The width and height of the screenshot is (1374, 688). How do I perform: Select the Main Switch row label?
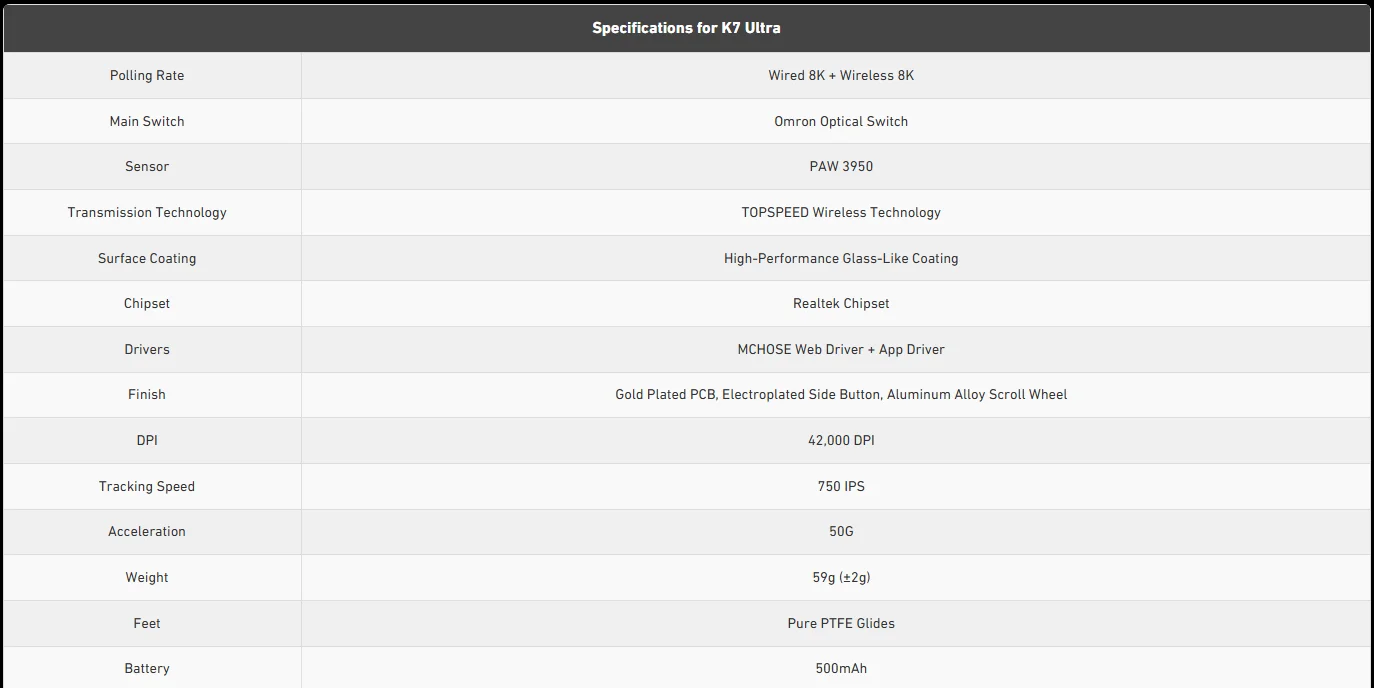(147, 121)
